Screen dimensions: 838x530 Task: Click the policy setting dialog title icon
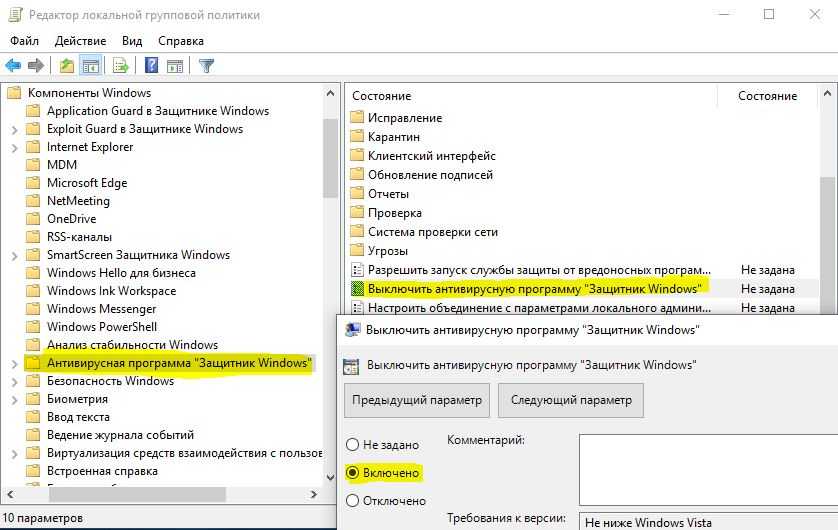(x=352, y=330)
